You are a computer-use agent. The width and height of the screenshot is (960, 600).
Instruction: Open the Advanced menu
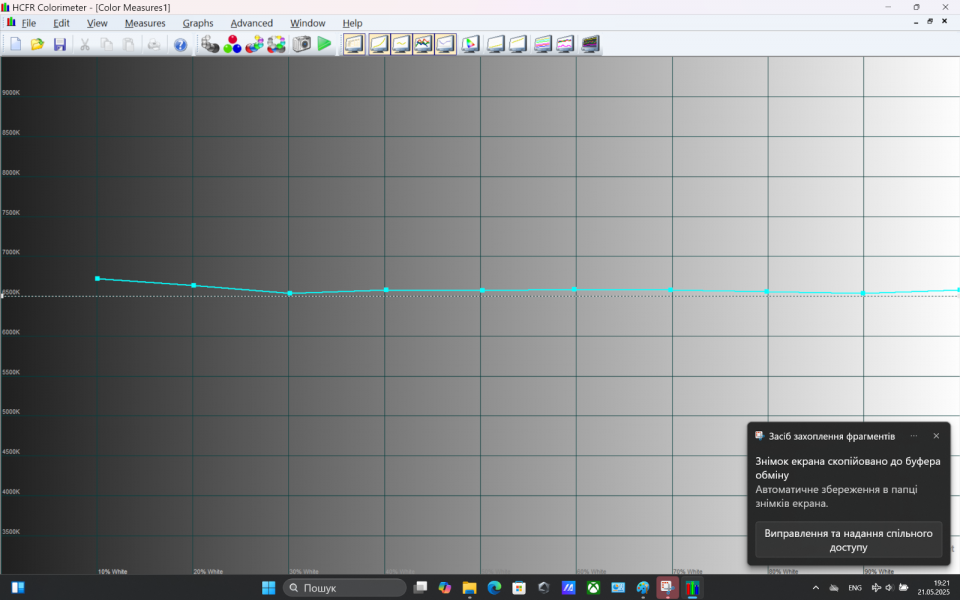click(252, 23)
